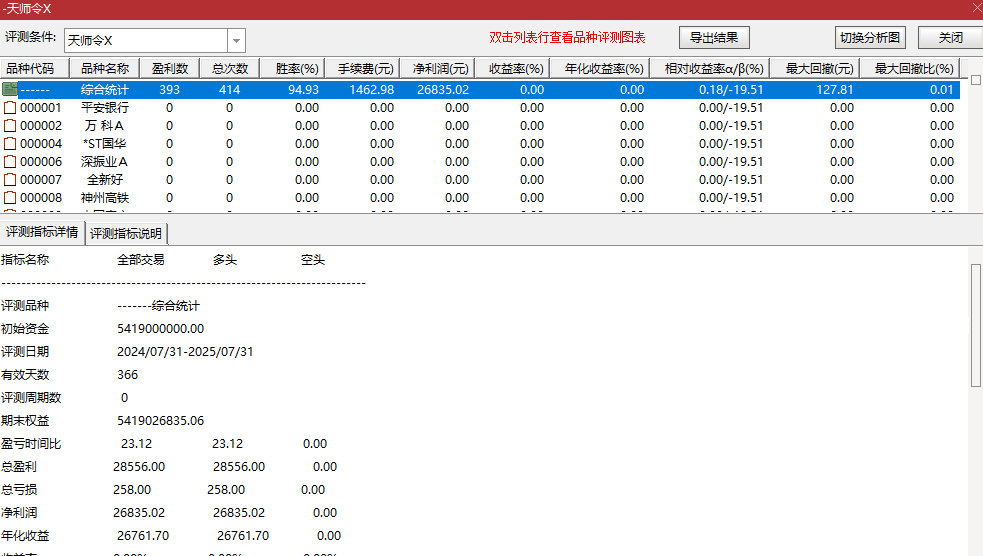The image size is (983, 556).
Task: Click the icon beside stock code 000002
Action: (10, 126)
